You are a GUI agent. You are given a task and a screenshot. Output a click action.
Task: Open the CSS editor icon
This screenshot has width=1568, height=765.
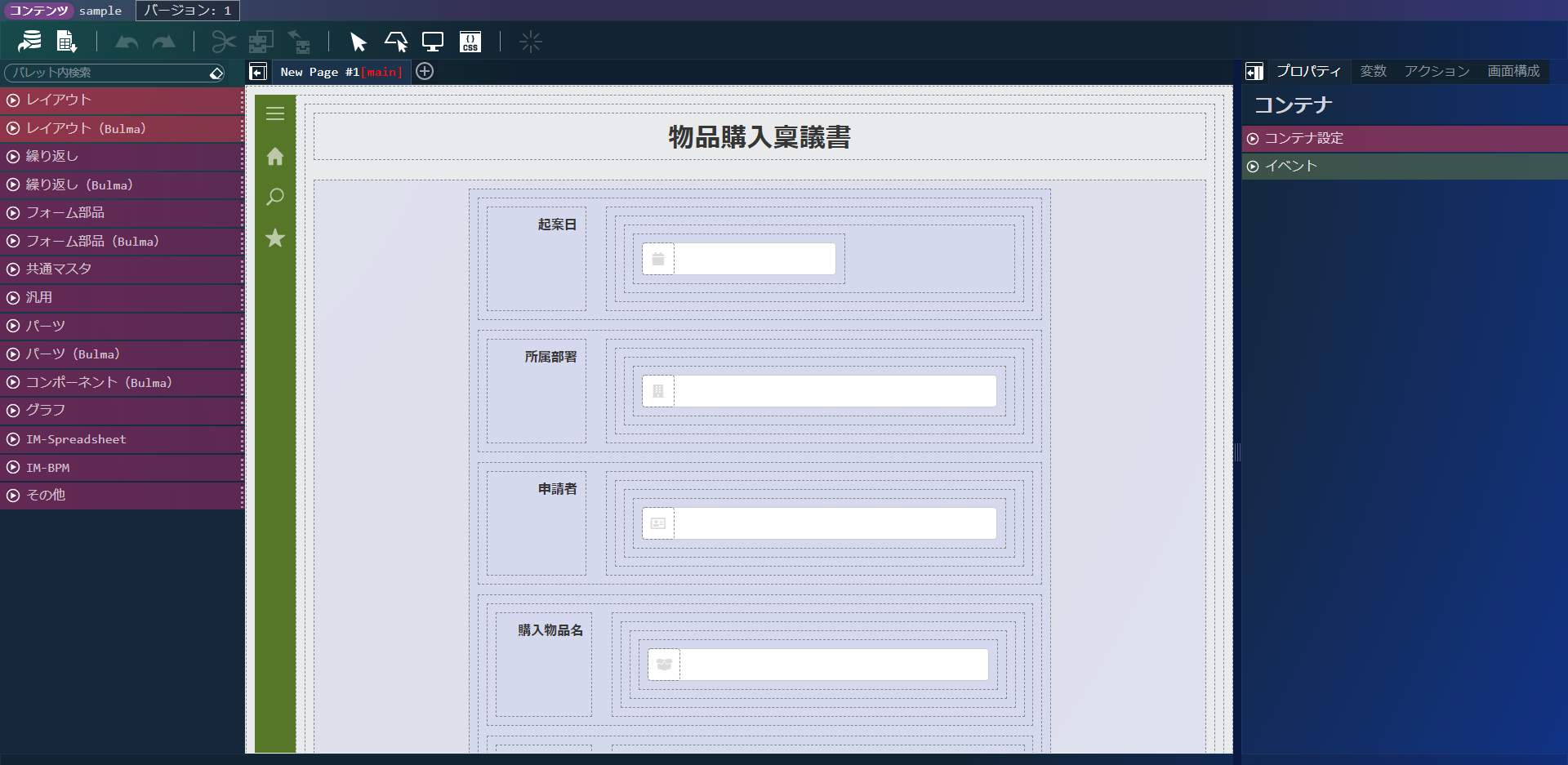coord(470,42)
